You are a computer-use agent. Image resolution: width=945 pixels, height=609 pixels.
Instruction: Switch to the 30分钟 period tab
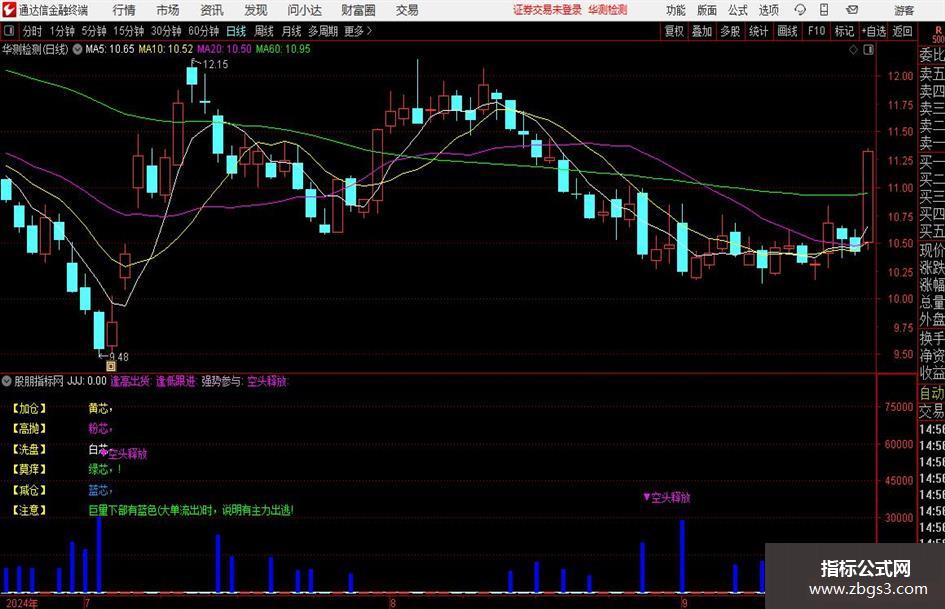(x=166, y=31)
